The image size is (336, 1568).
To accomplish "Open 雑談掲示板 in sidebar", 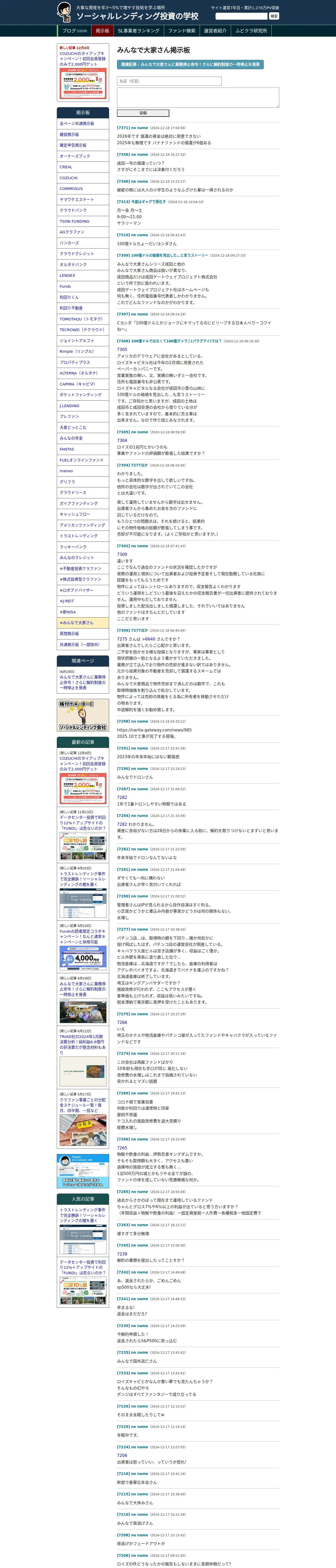I will (83, 135).
